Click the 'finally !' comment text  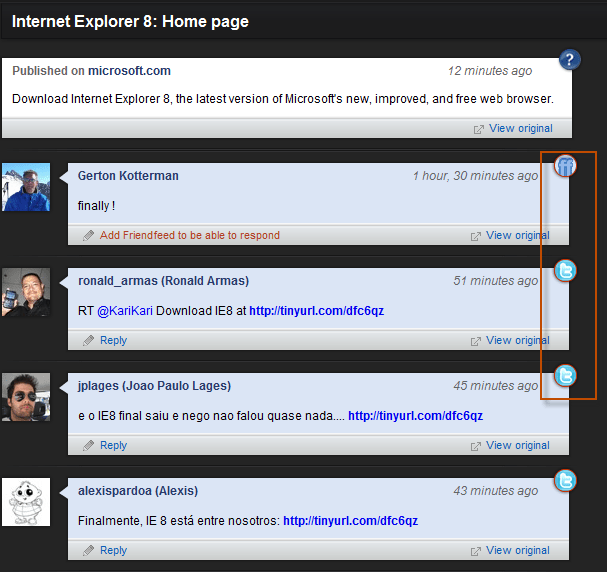click(96, 206)
